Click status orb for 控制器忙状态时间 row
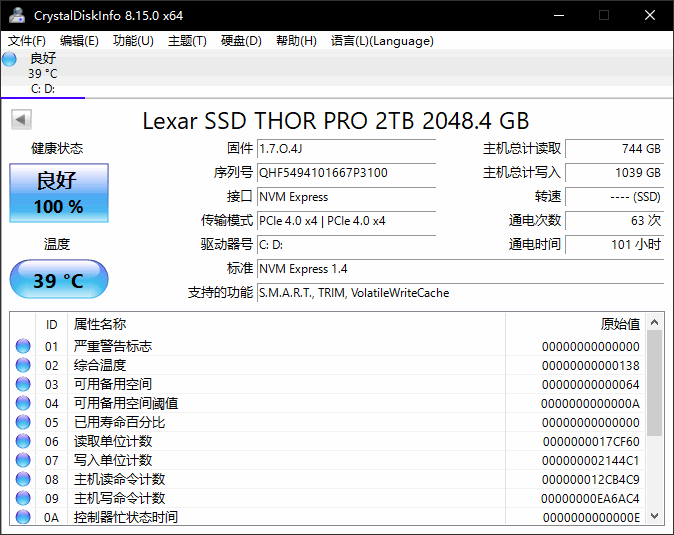Viewport: 674px width, 535px height. click(x=23, y=517)
